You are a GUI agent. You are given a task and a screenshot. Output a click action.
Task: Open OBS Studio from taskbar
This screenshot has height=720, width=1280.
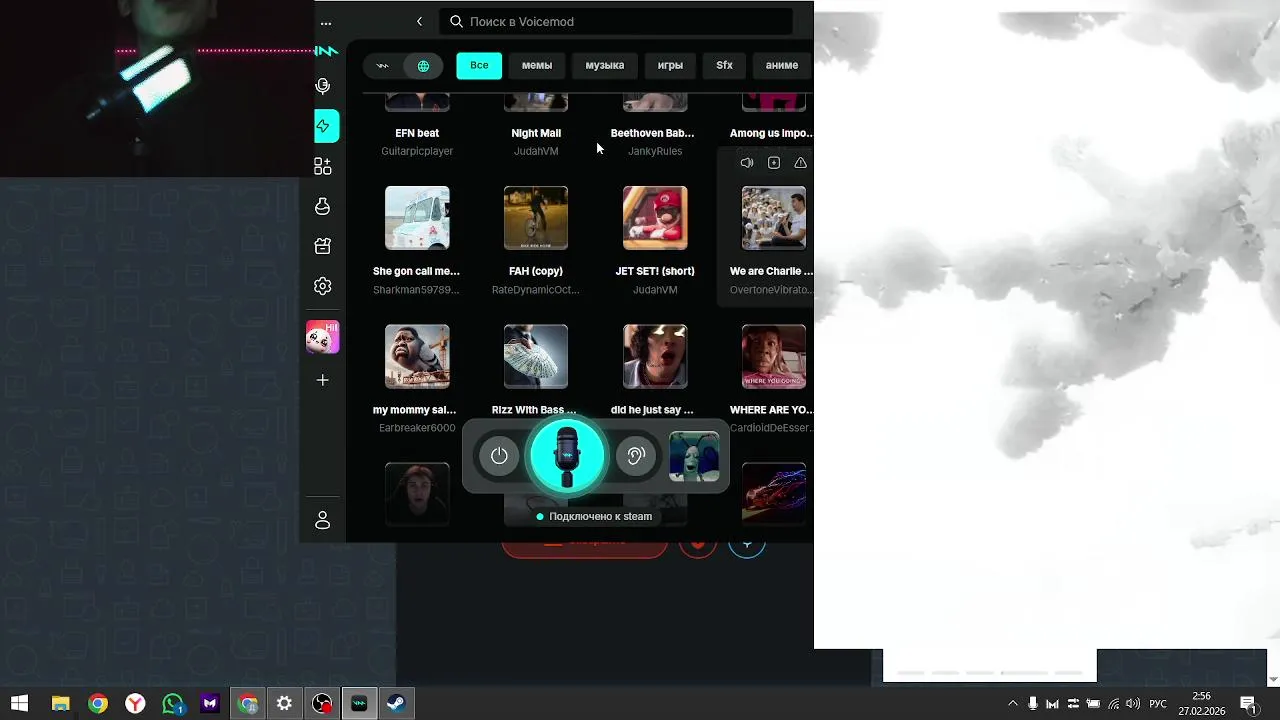(x=322, y=704)
